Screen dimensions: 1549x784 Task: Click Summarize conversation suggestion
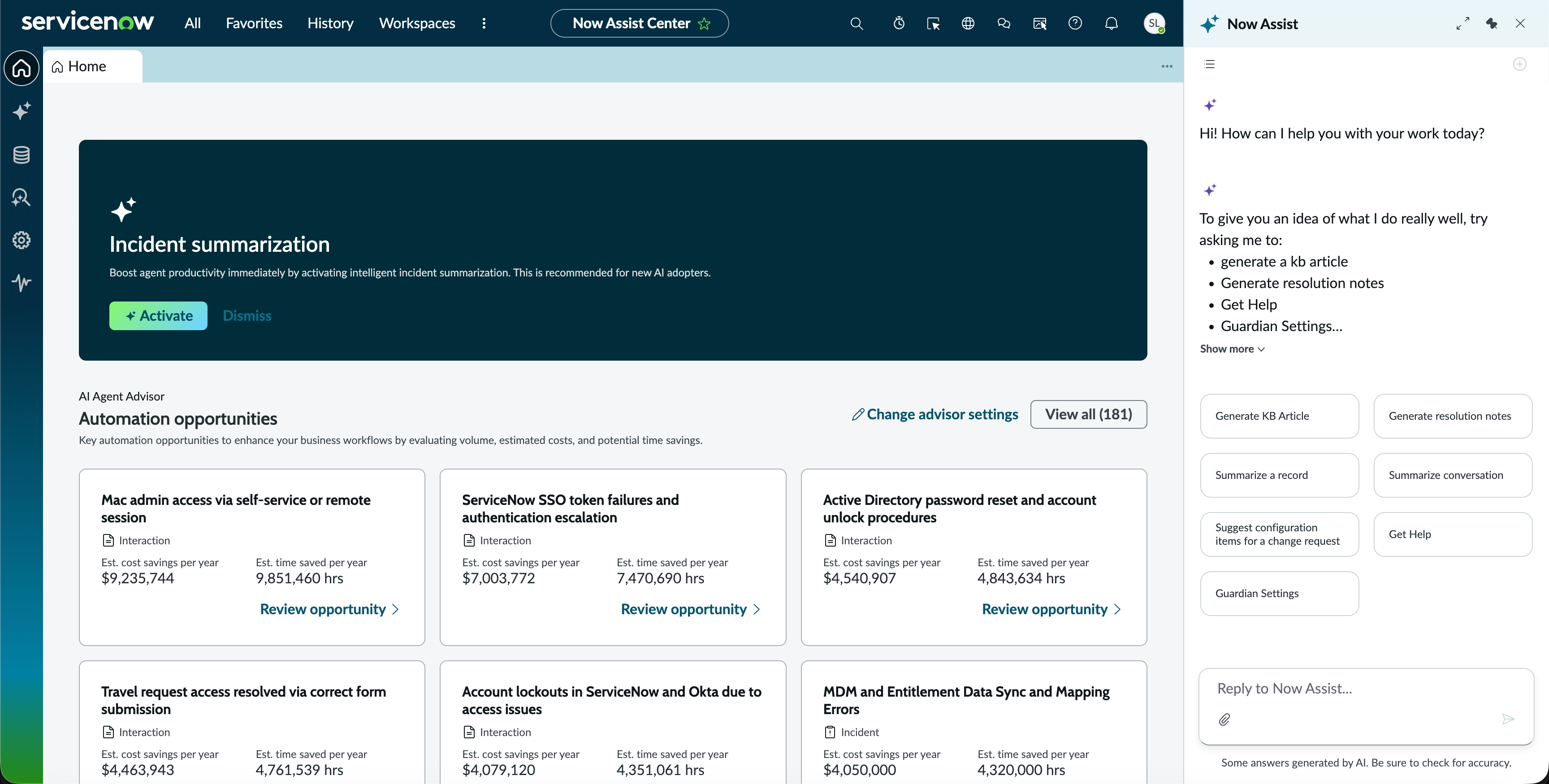click(x=1453, y=475)
